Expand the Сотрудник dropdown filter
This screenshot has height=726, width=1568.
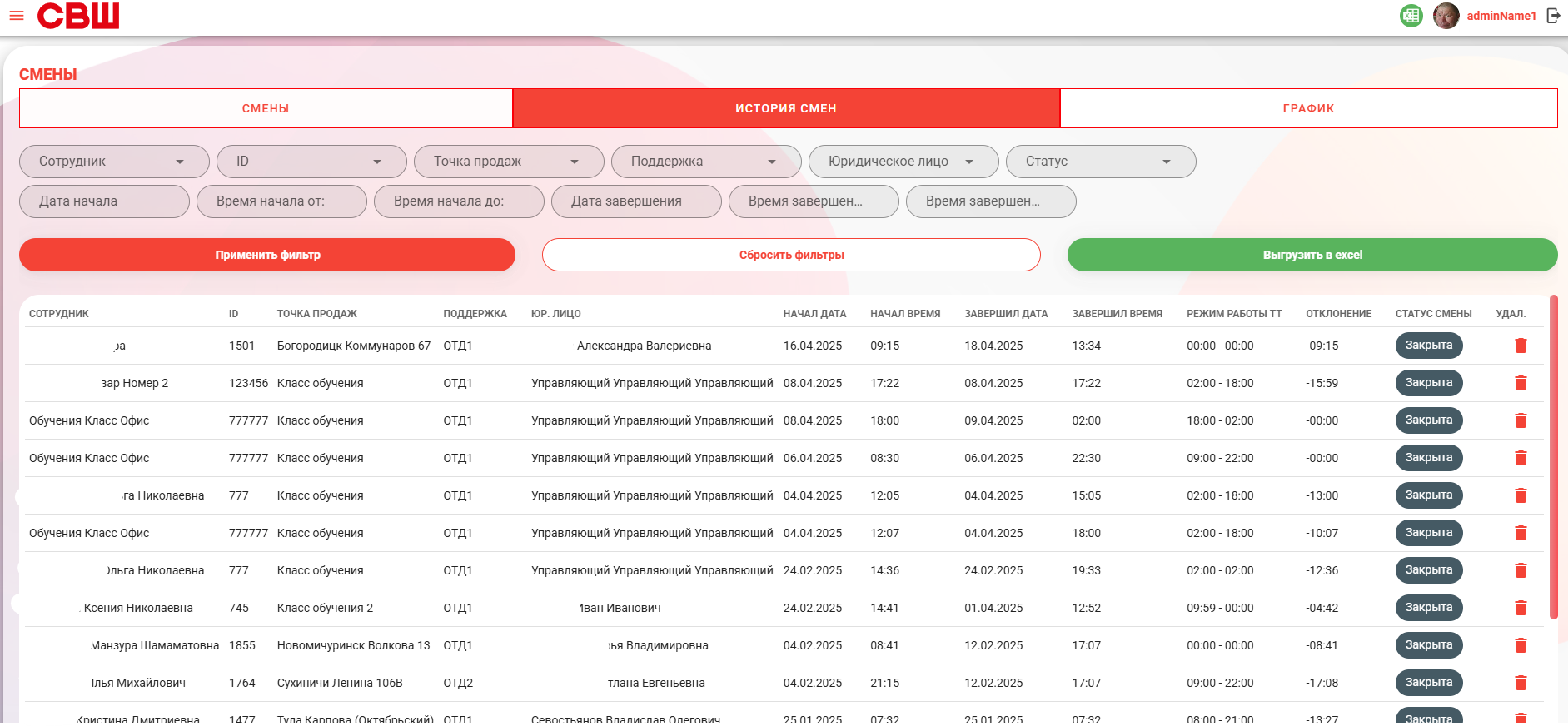point(114,162)
